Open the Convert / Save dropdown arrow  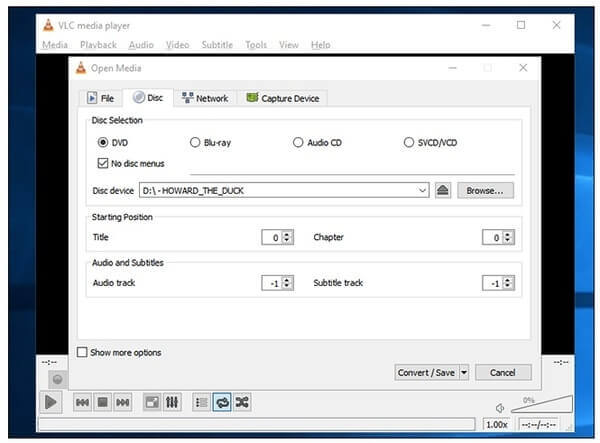pyautogui.click(x=464, y=372)
